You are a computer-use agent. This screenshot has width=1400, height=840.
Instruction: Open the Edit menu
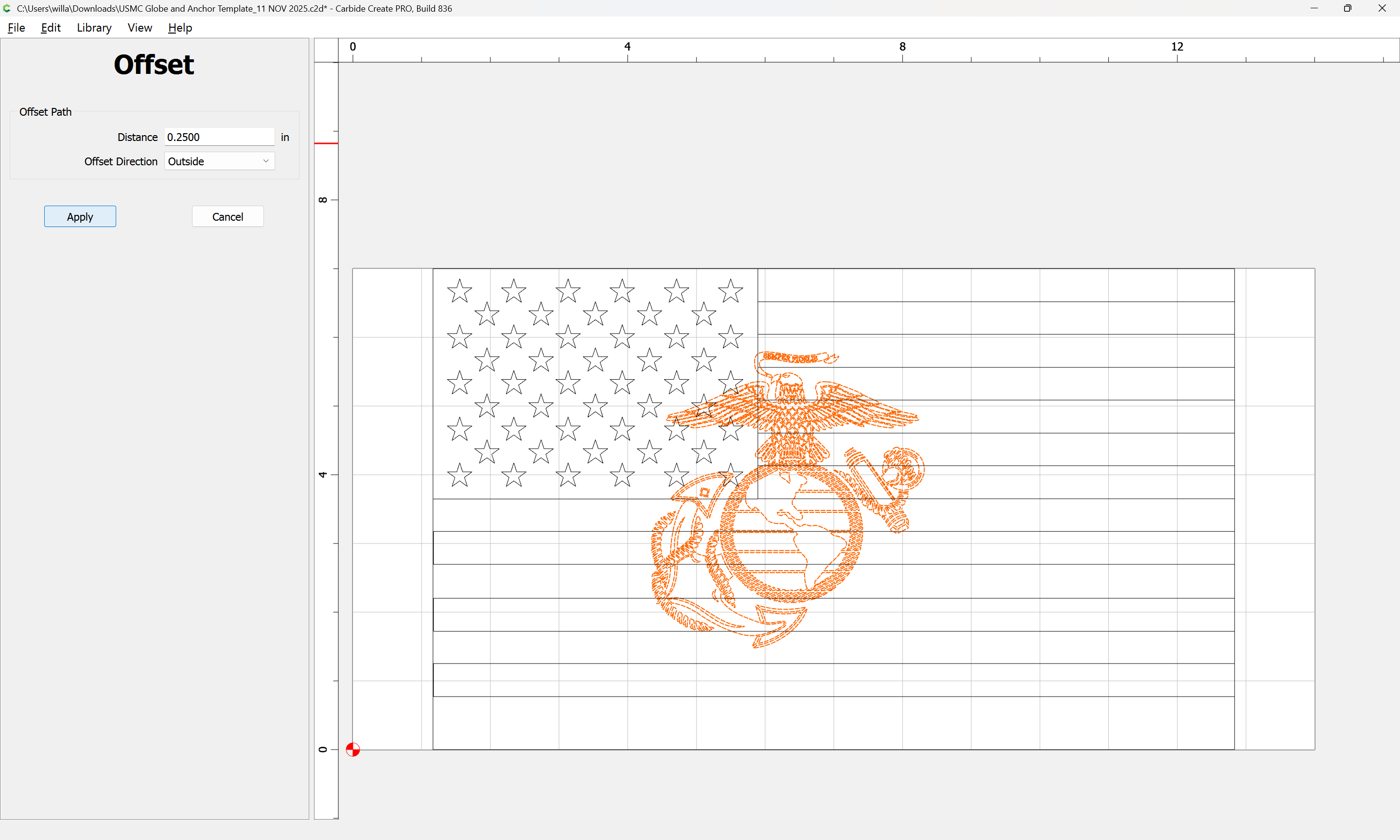tap(51, 28)
